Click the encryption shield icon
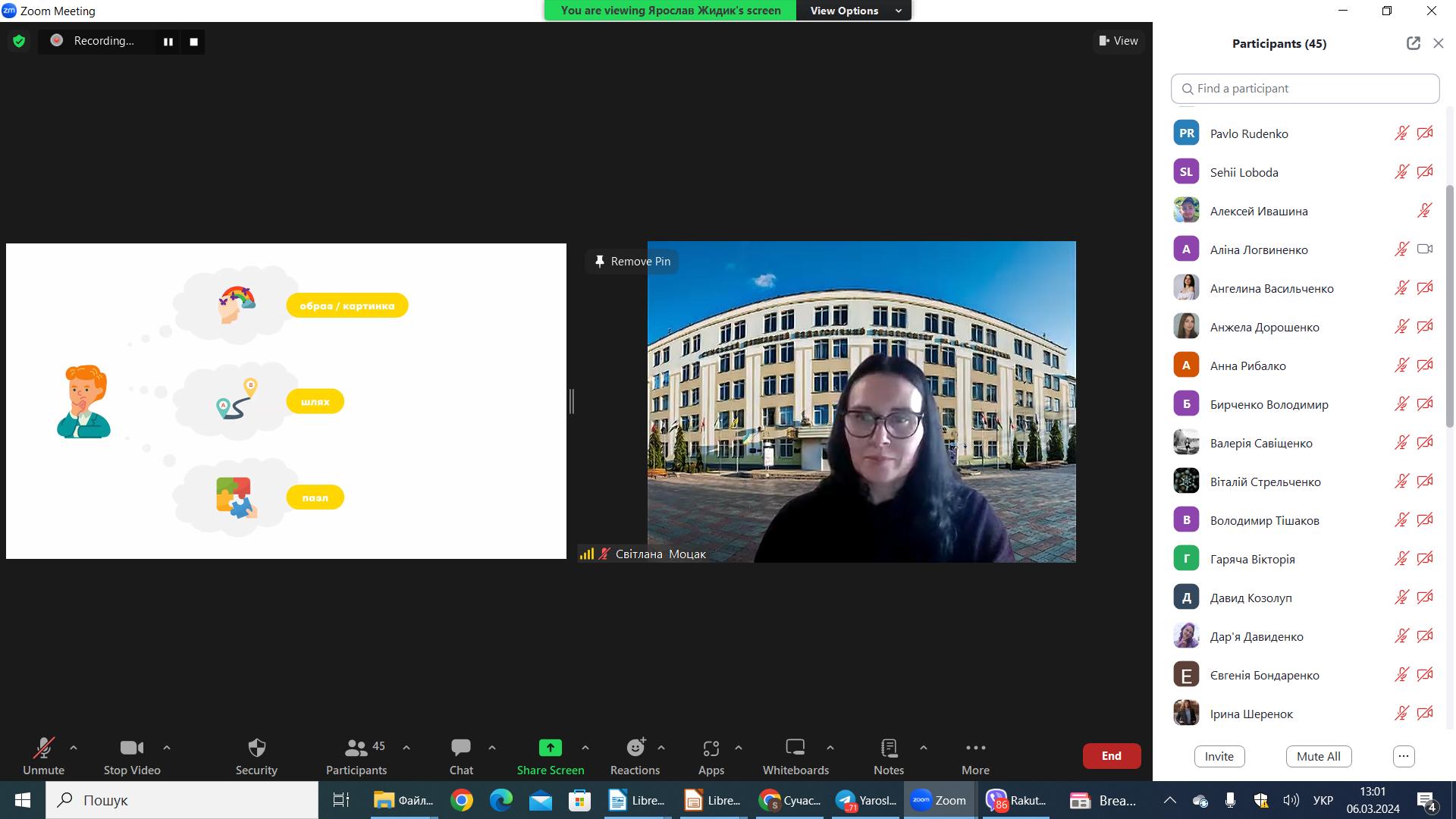Viewport: 1456px width, 819px height. 19,41
